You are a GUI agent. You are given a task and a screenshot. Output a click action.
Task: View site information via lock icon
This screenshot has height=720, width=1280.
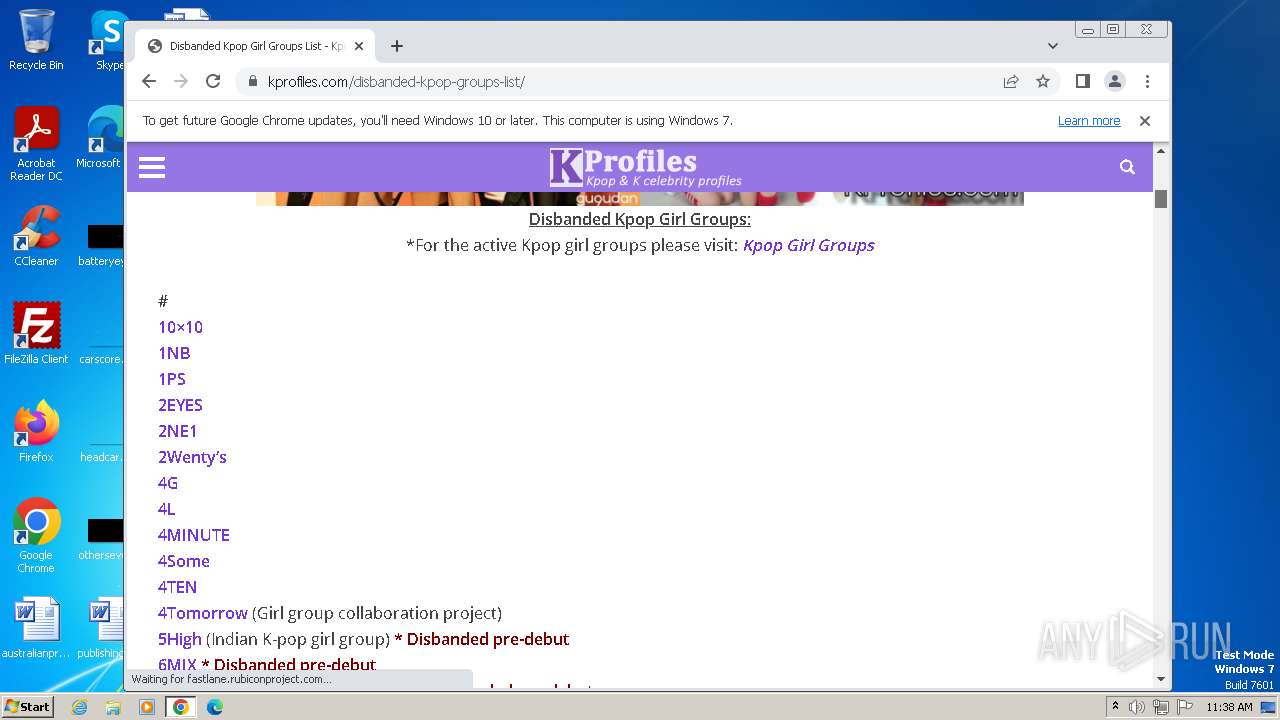[x=252, y=81]
